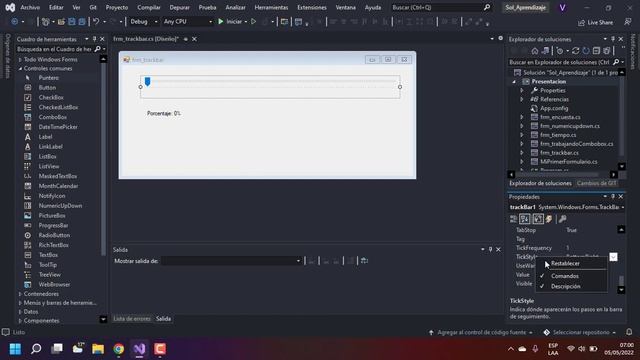Click Solution Explorer search field
The height and width of the screenshot is (360, 640).
tap(567, 62)
